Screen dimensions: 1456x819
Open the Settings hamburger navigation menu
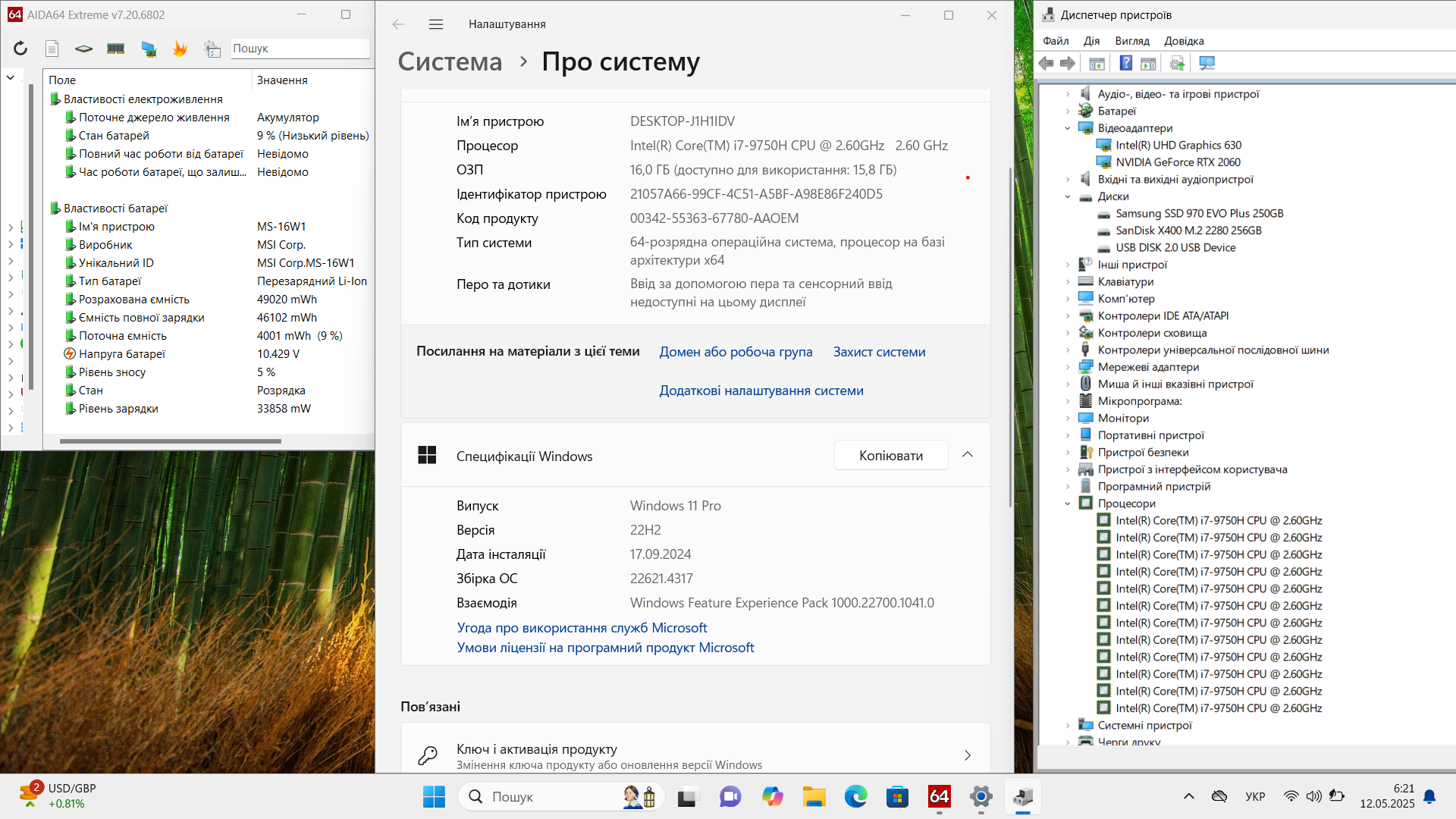436,24
